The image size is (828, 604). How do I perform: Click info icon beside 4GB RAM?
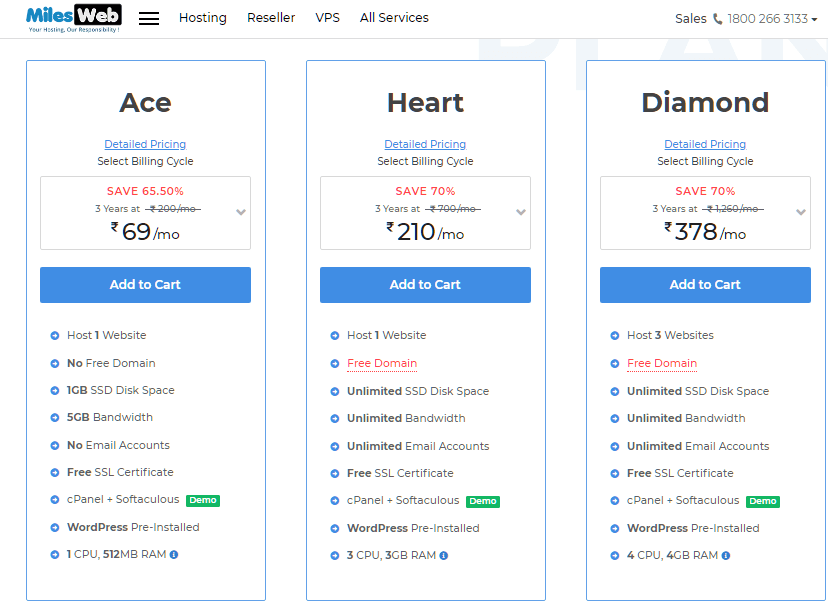(726, 555)
